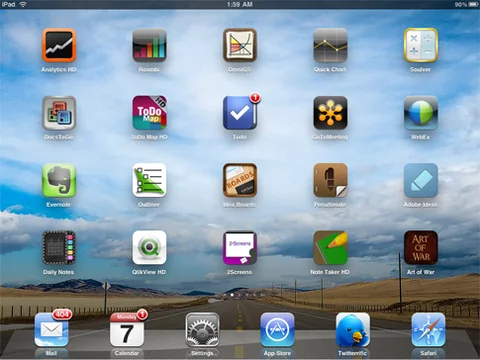Open the OmniGS graphing app
Image resolution: width=480 pixels, height=360 pixels.
pos(240,45)
